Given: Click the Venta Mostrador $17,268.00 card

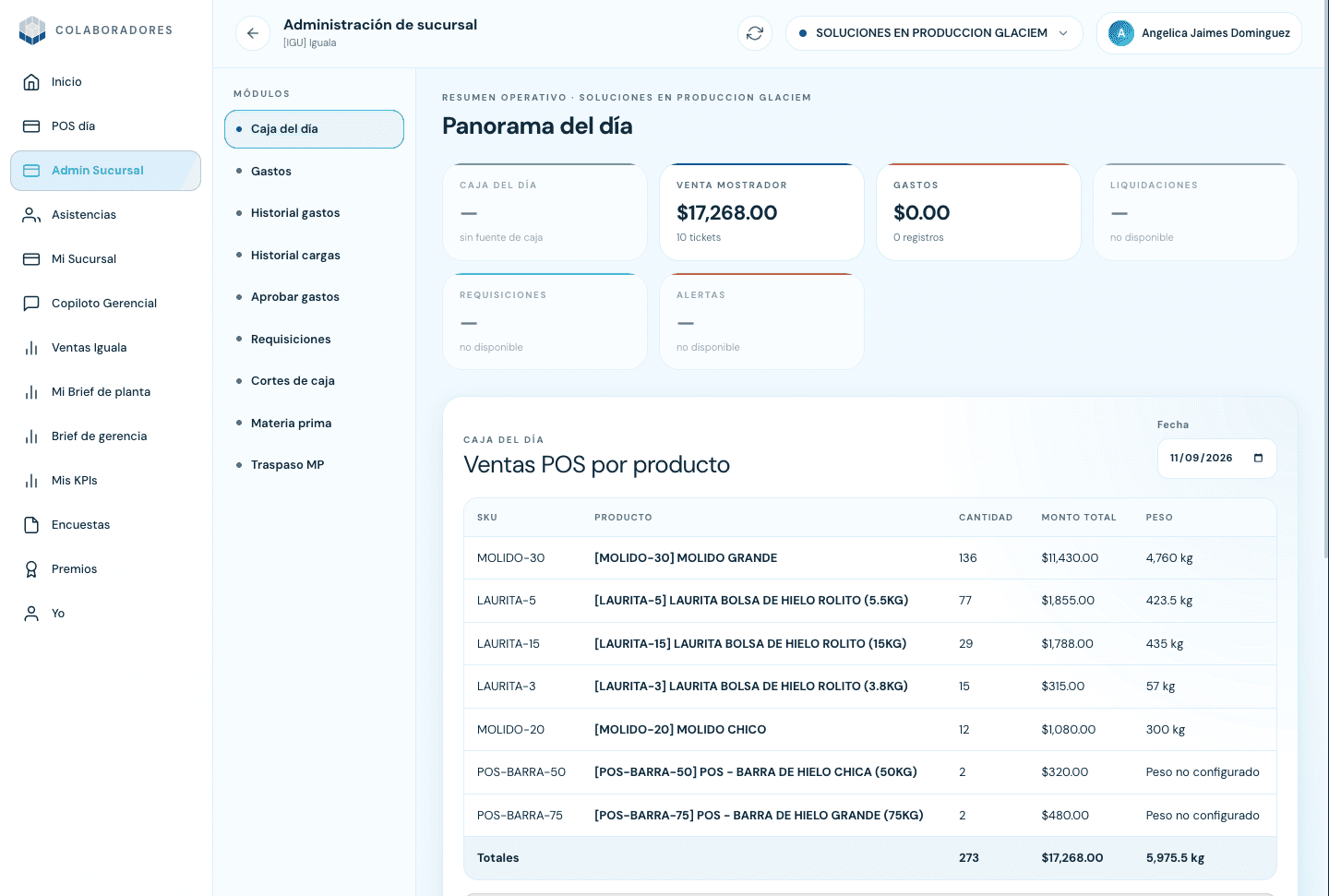Looking at the screenshot, I should 761,212.
